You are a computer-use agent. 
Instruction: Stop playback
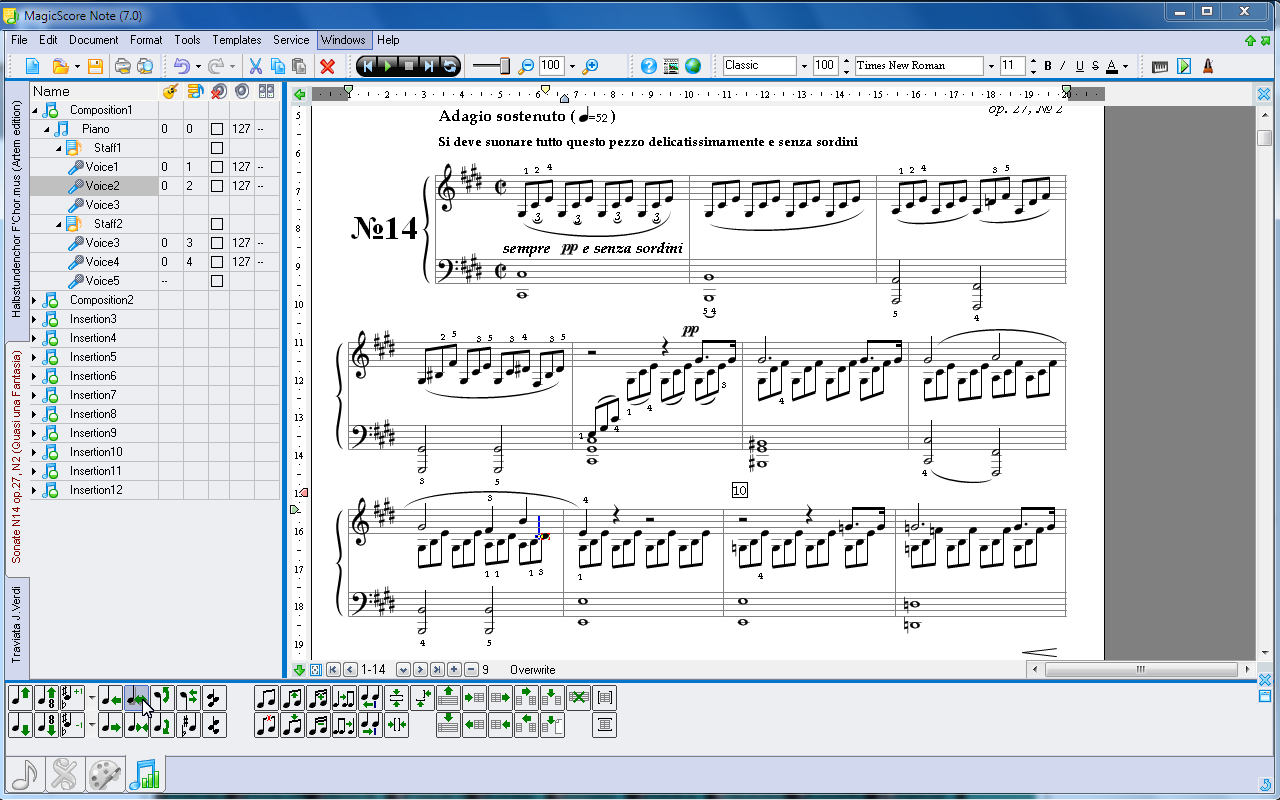[x=409, y=66]
